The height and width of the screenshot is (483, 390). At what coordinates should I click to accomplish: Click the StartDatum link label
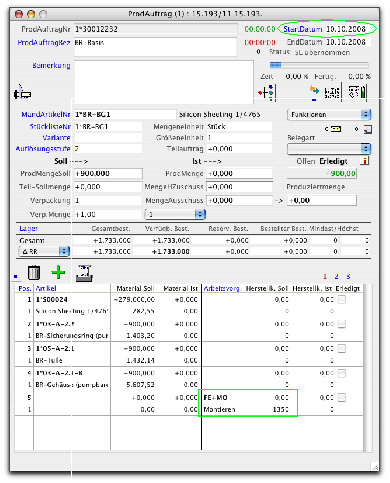point(303,29)
